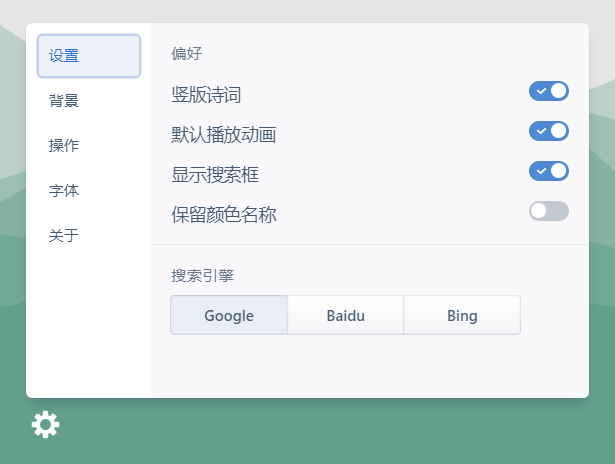The height and width of the screenshot is (464, 615).
Task: Click the 偏好 section heading
Action: tap(186, 54)
